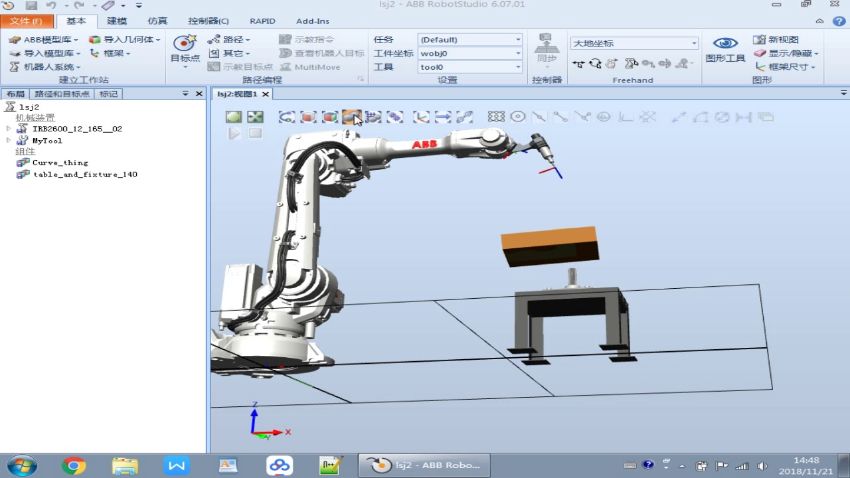Screen dimensions: 850x478
Task: Click the snap end icon
Action: [x=561, y=117]
